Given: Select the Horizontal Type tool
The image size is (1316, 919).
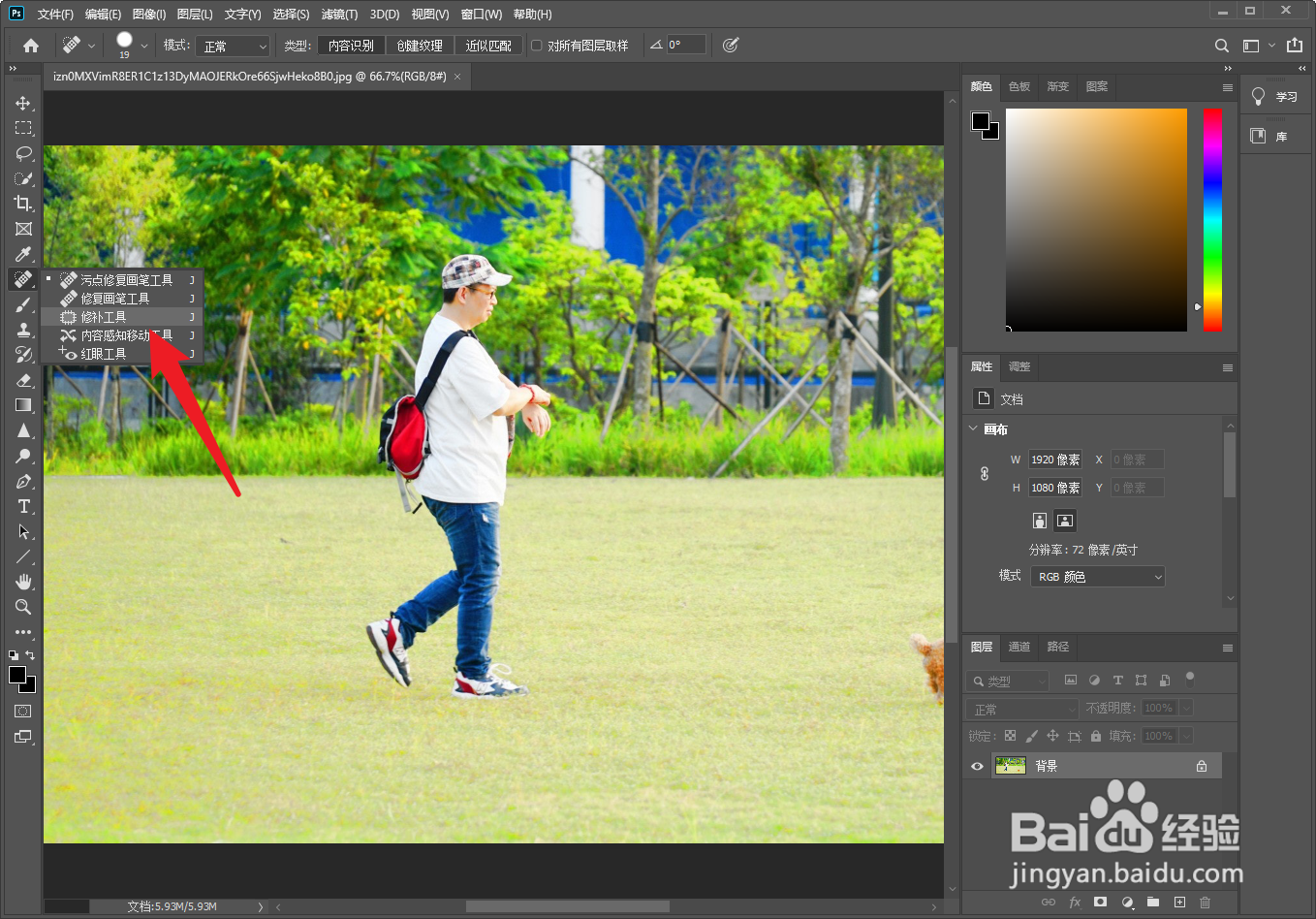Looking at the screenshot, I should (x=23, y=506).
